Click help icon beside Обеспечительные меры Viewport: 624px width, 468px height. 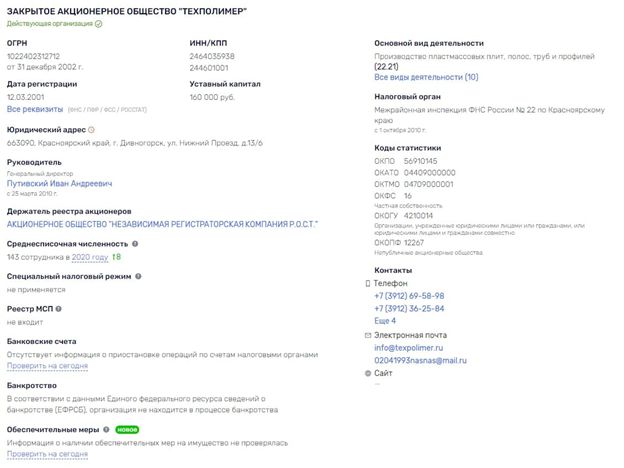click(x=106, y=429)
